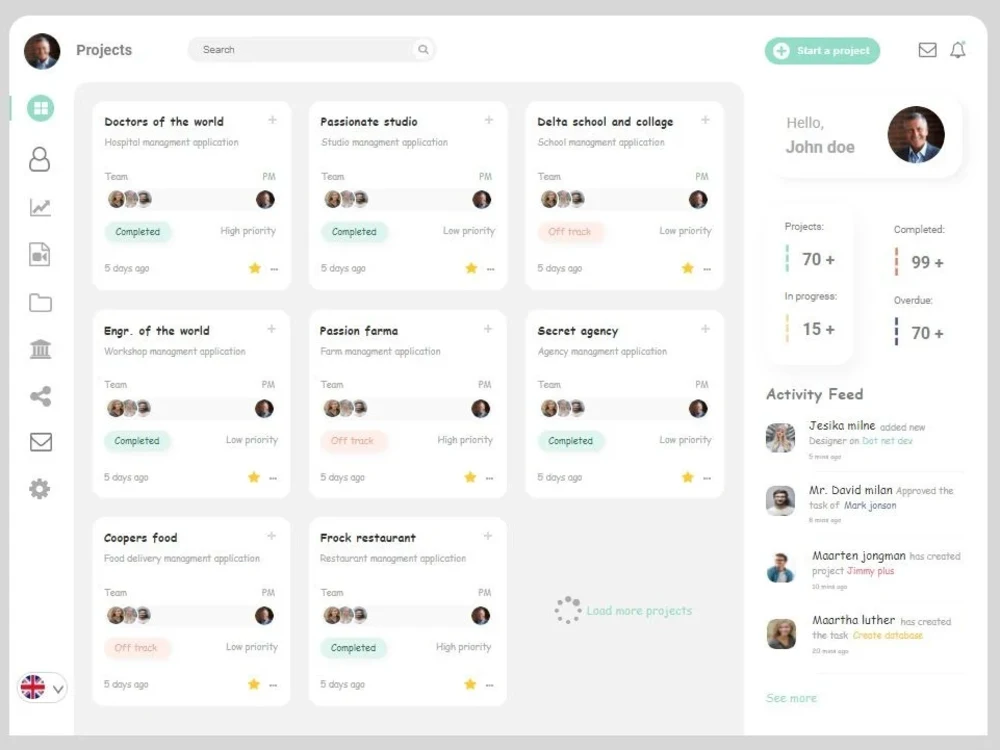
Task: Click John doe's profile photo in greeting card
Action: 916,135
